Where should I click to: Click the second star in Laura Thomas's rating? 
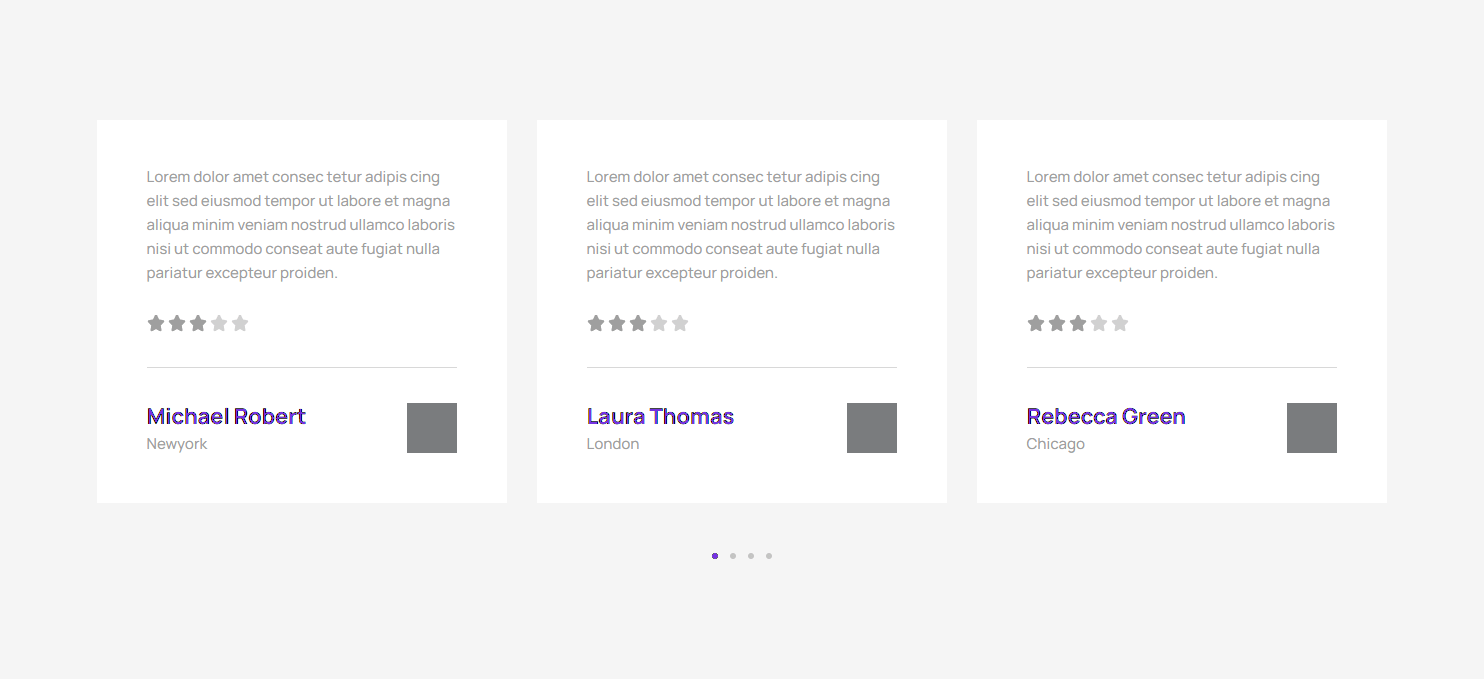click(617, 323)
